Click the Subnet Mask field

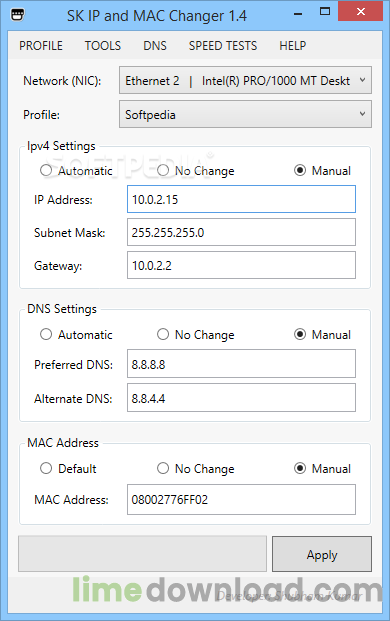241,232
